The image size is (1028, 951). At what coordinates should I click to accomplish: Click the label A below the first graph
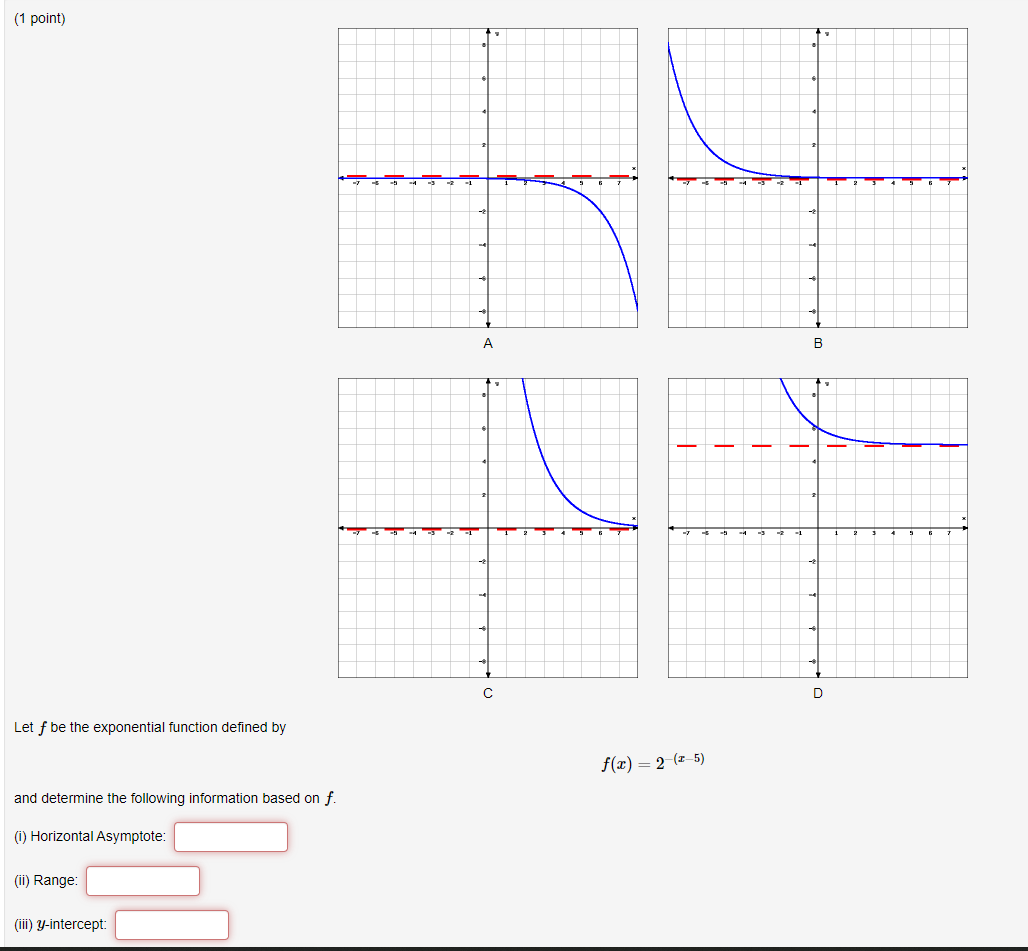pyautogui.click(x=488, y=344)
